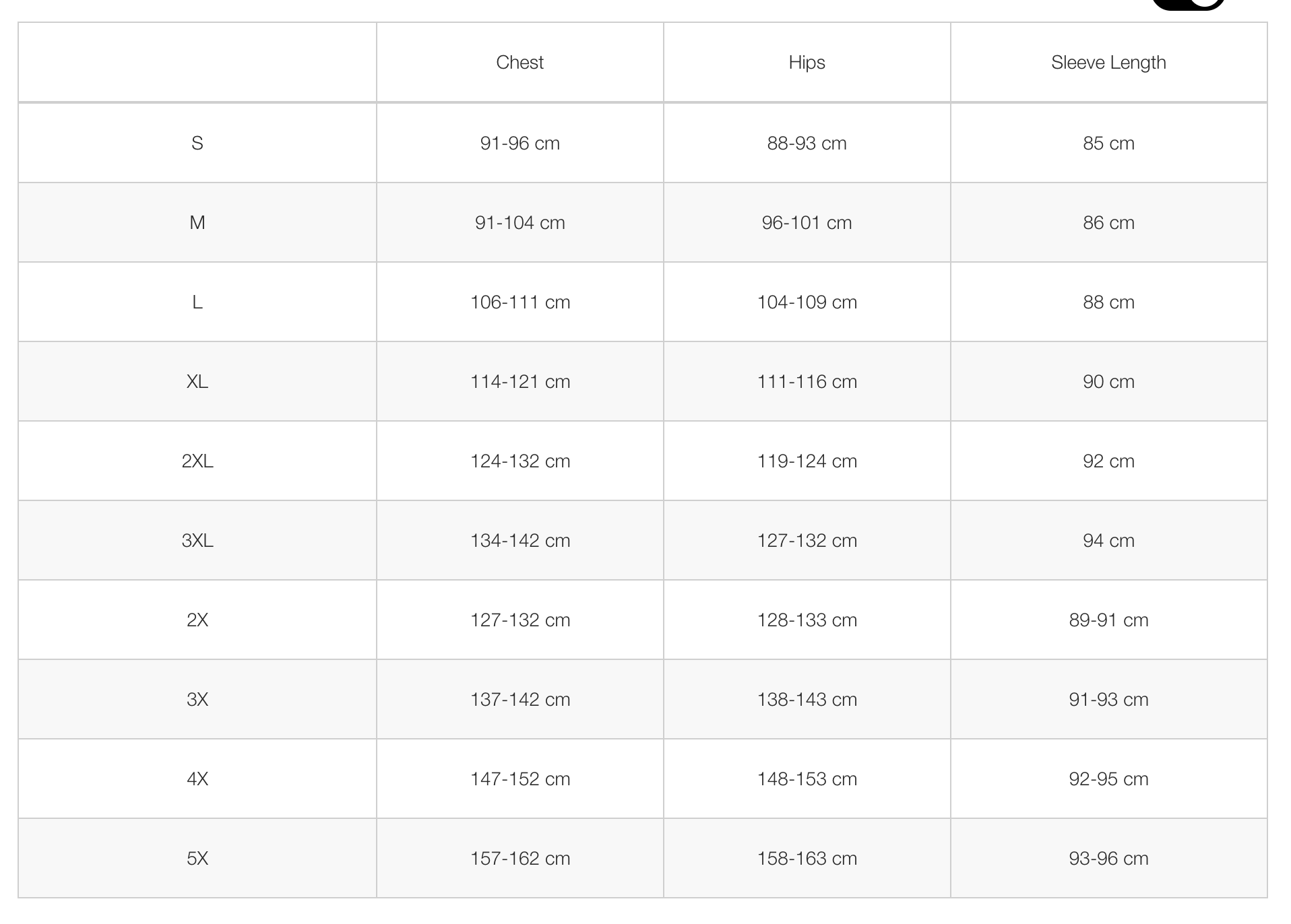Image resolution: width=1291 pixels, height=924 pixels.
Task: Click the 88-93 cm hips cell
Action: [807, 143]
